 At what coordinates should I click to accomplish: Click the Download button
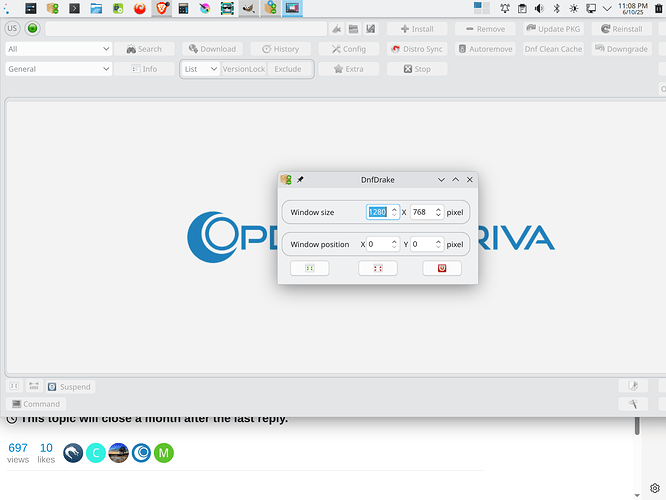pos(212,49)
